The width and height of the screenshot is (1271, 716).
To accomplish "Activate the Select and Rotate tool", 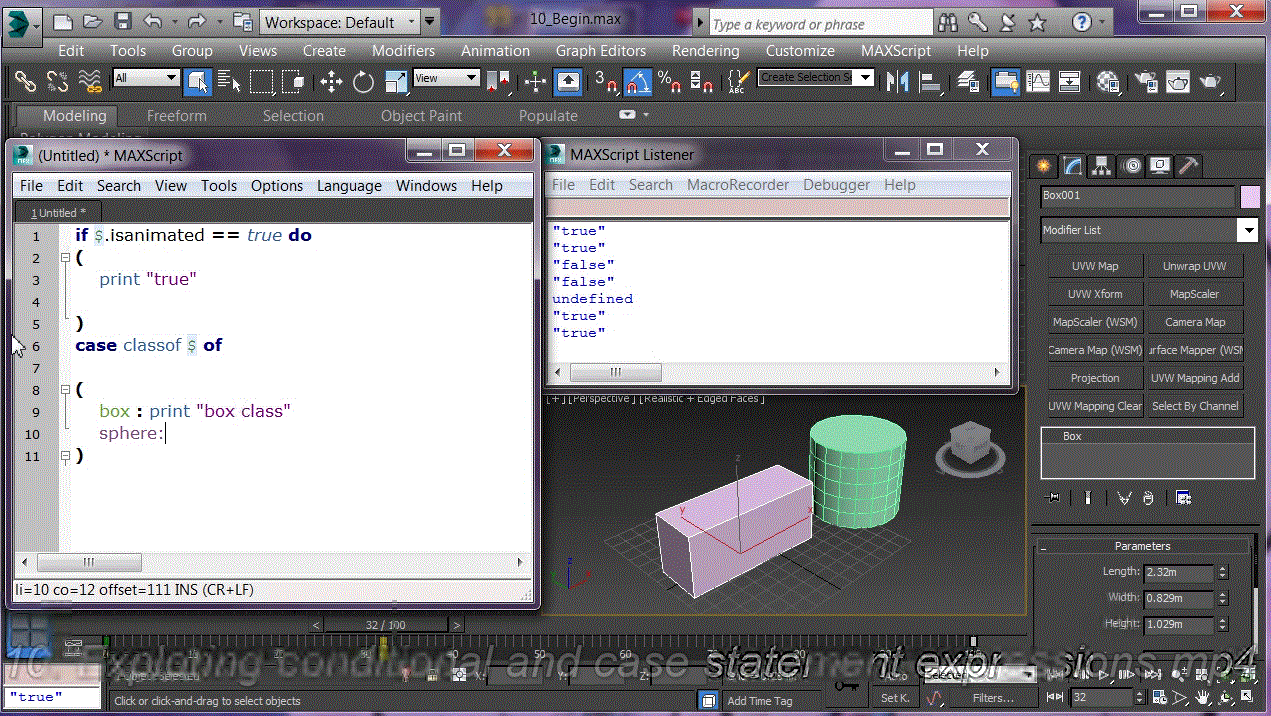I will point(363,81).
